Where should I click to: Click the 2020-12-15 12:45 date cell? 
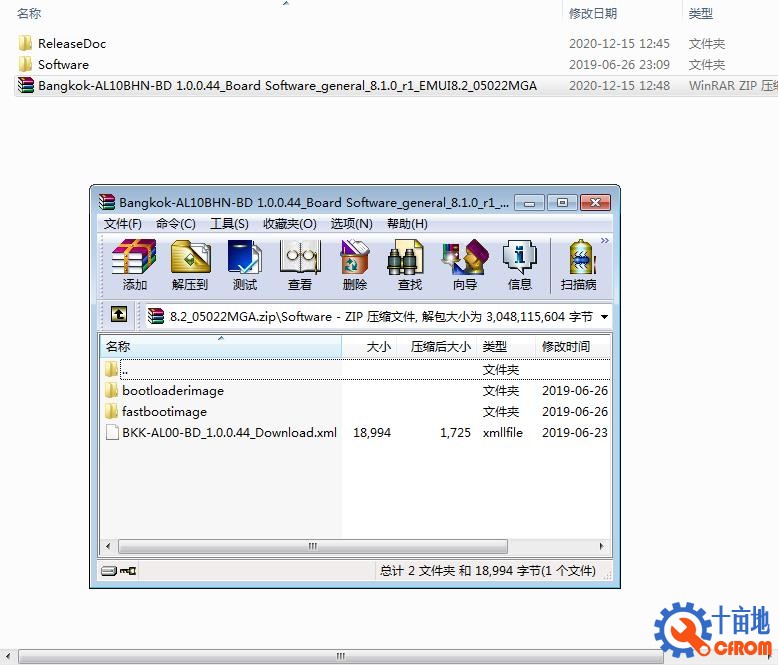[619, 44]
